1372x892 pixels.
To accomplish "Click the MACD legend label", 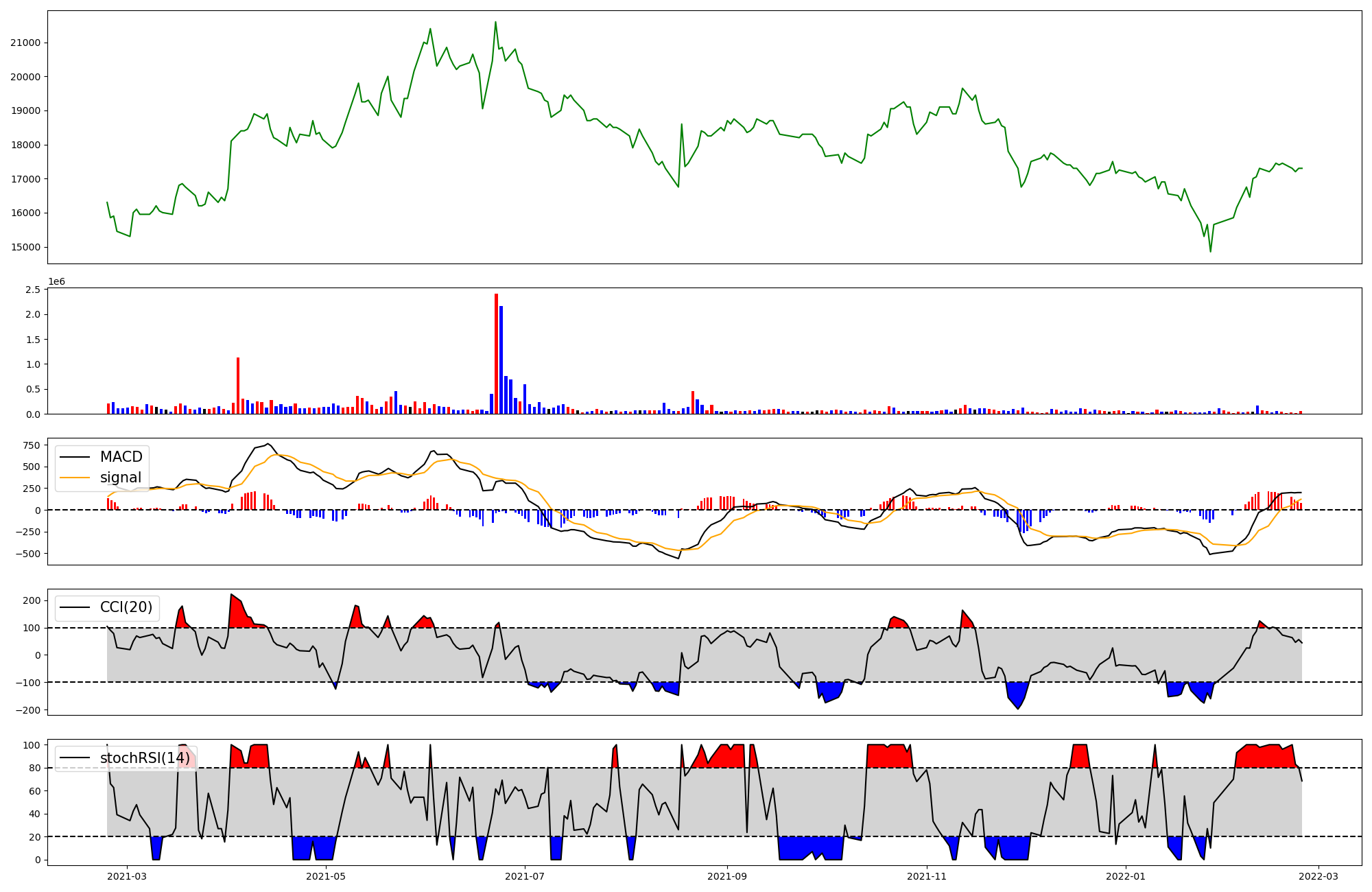I will click(121, 457).
